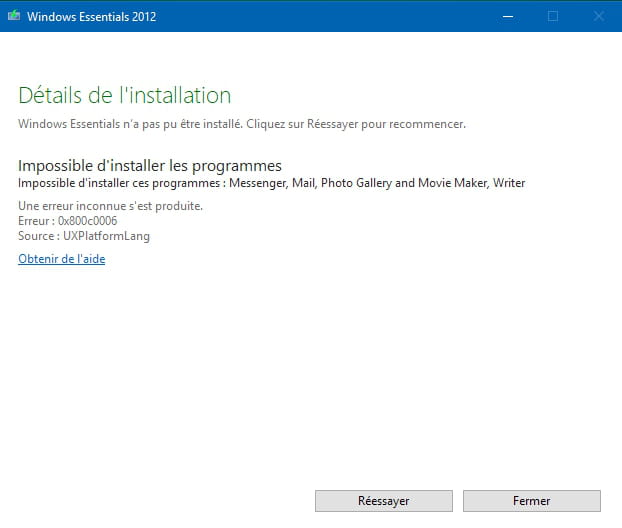622x528 pixels.
Task: Open the Obtenir de l'aide link
Action: [x=62, y=259]
